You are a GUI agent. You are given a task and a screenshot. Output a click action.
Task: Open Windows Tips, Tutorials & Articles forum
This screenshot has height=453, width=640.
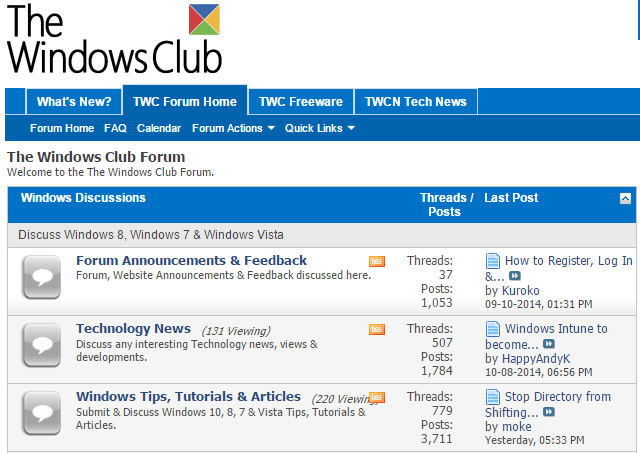[x=189, y=397]
